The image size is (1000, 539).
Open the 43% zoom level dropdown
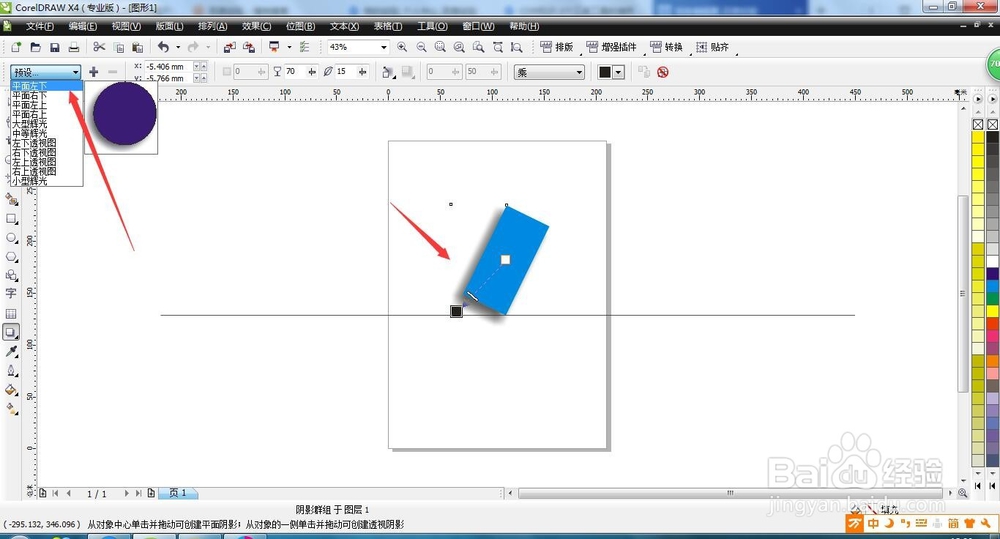coord(384,47)
